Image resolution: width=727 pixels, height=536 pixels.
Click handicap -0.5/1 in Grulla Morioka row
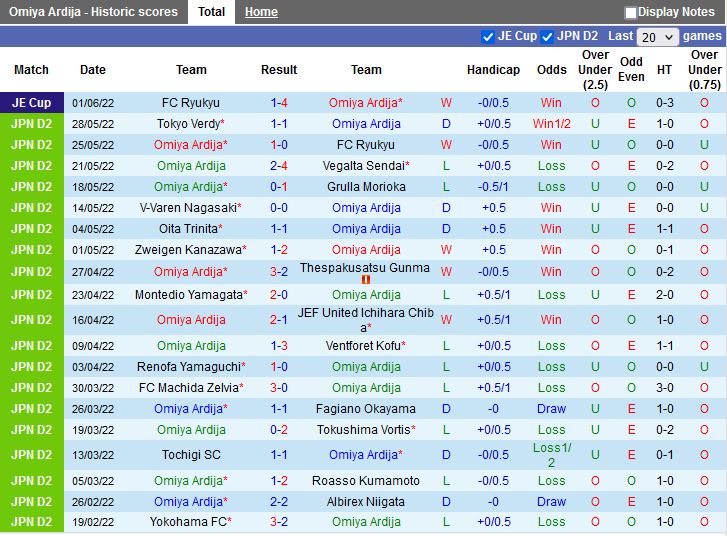click(x=493, y=186)
